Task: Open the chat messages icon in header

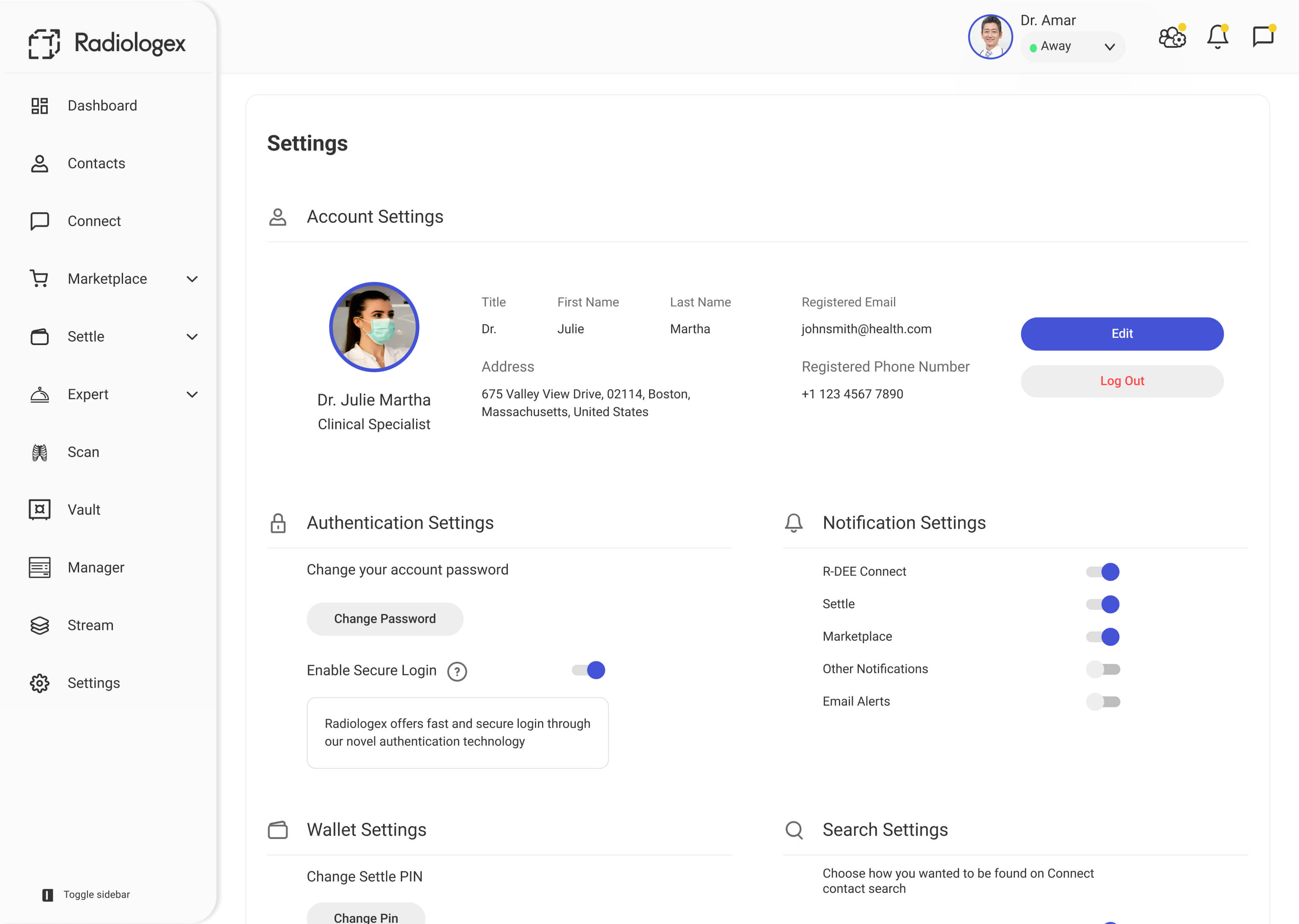Action: click(1263, 36)
